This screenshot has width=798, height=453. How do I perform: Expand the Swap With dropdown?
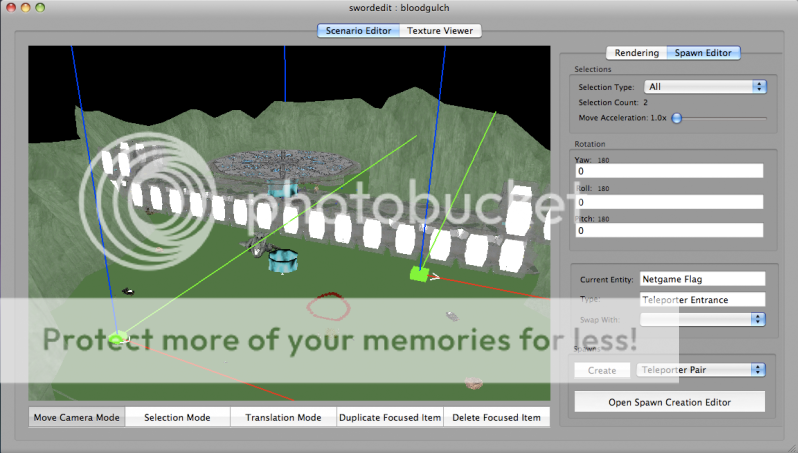tap(702, 319)
